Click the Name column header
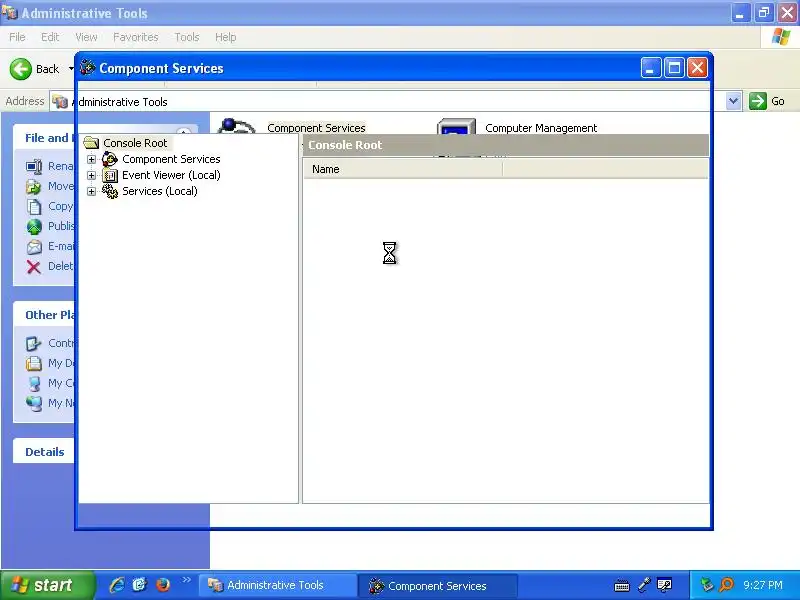This screenshot has height=600, width=800. point(403,169)
